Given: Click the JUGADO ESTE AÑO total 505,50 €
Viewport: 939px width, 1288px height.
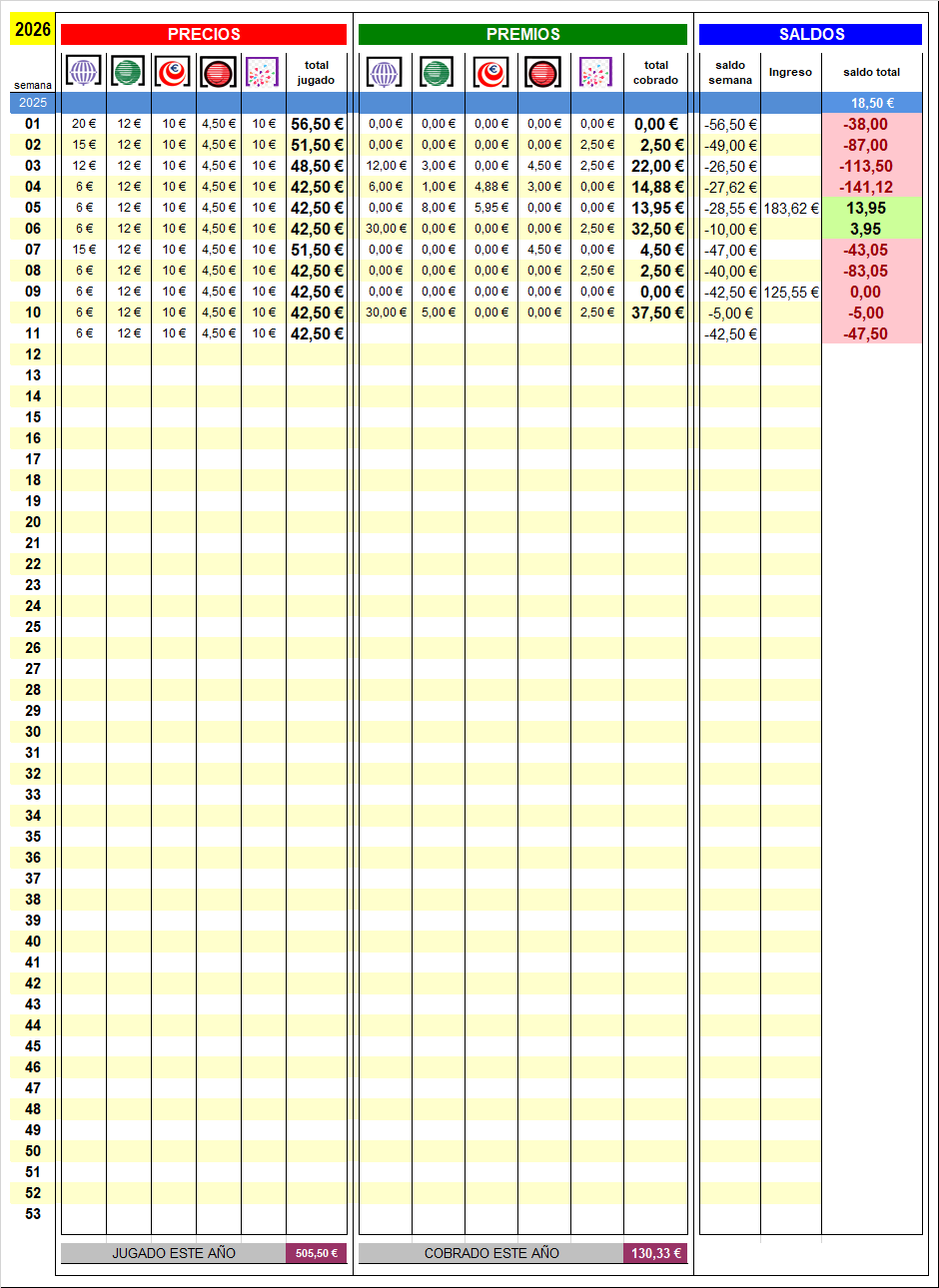Looking at the screenshot, I should tap(317, 1253).
